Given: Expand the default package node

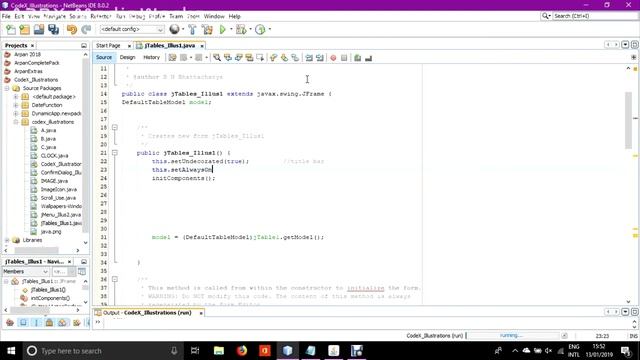Looking at the screenshot, I should tap(16, 97).
